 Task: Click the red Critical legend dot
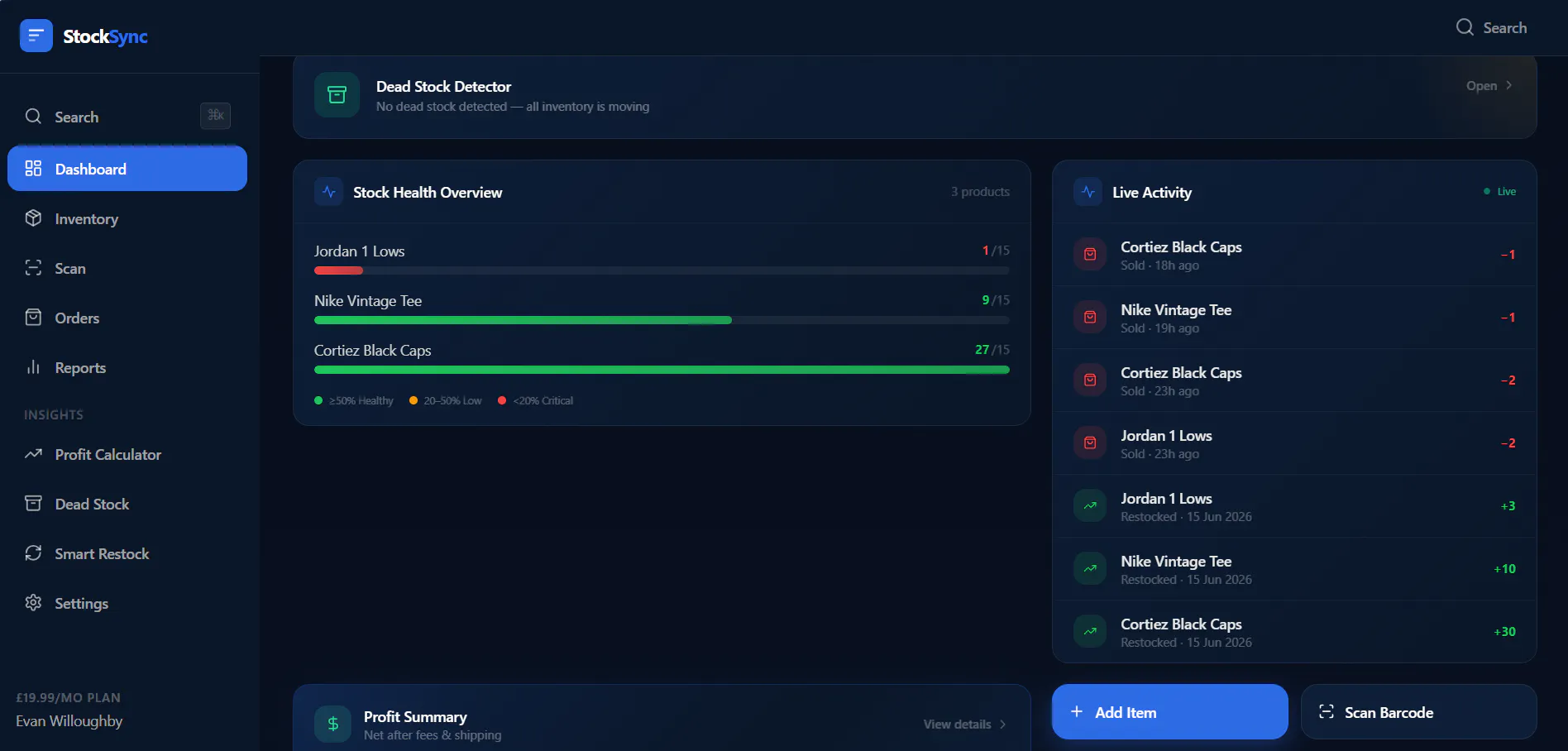pos(502,400)
